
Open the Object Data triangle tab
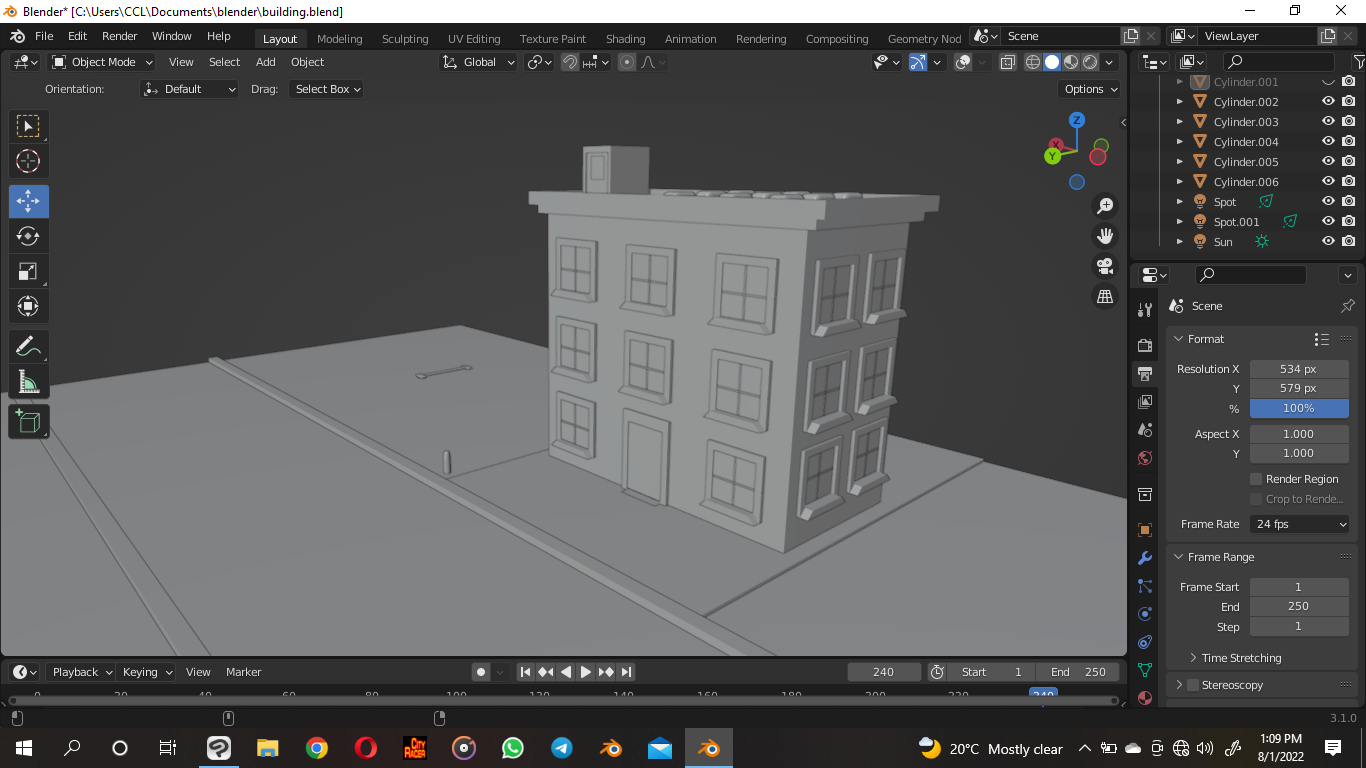(x=1145, y=670)
